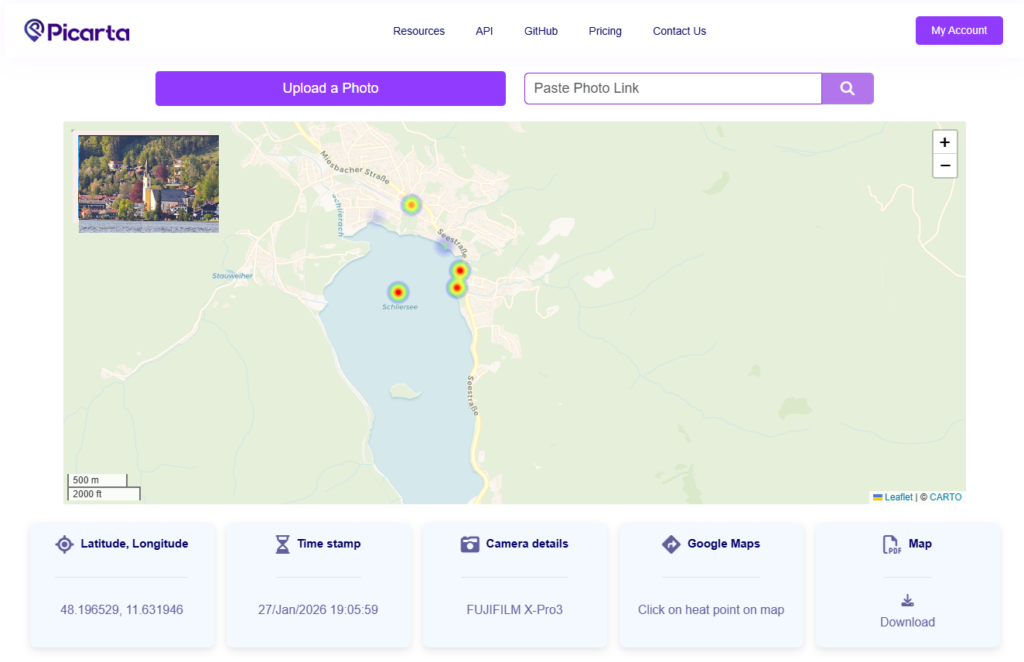Zoom out the map with minus
The height and width of the screenshot is (662, 1024).
pyautogui.click(x=944, y=166)
